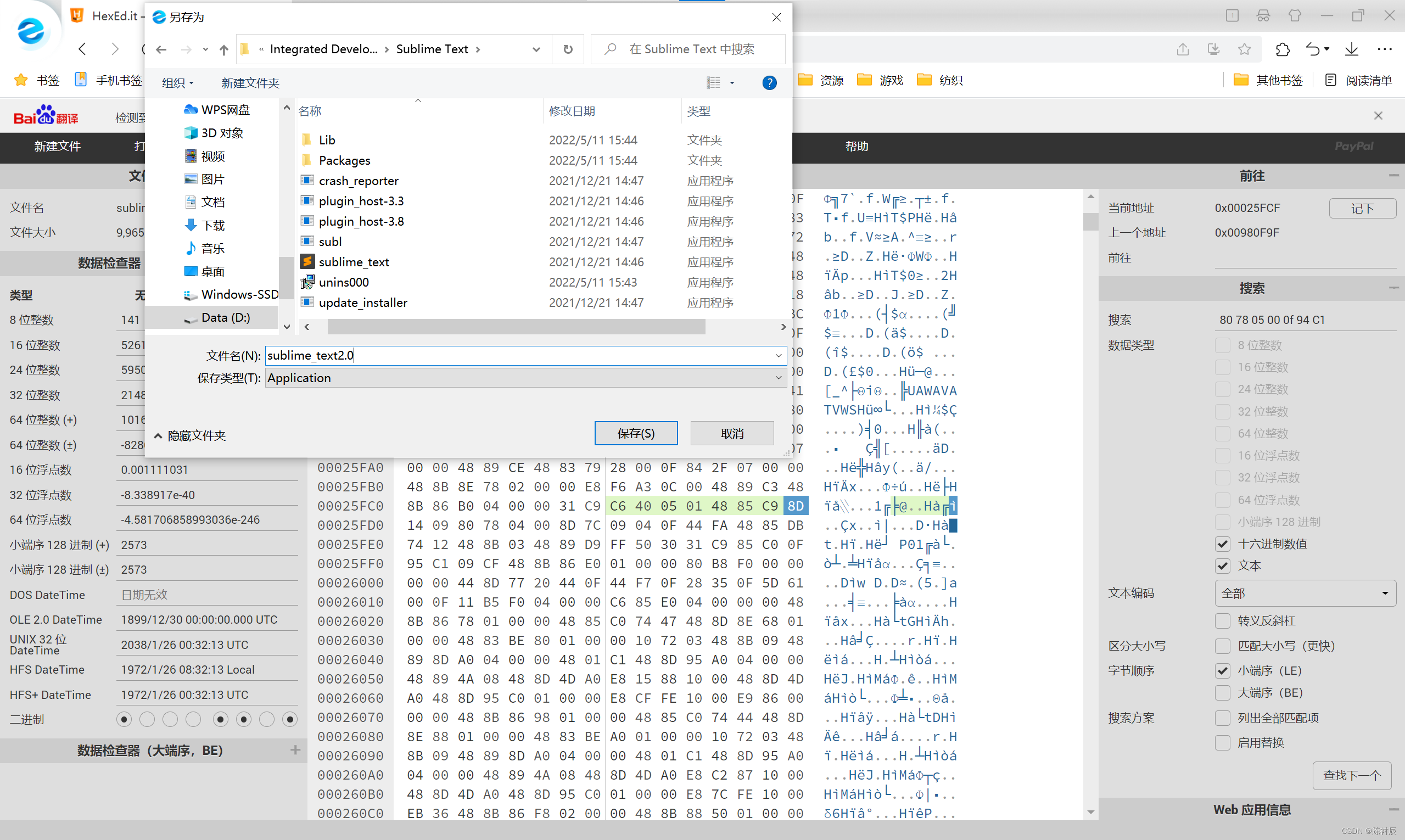Screen dimensions: 1405x840
Task: Click the bookmark star icon in address bar
Action: [1244, 49]
